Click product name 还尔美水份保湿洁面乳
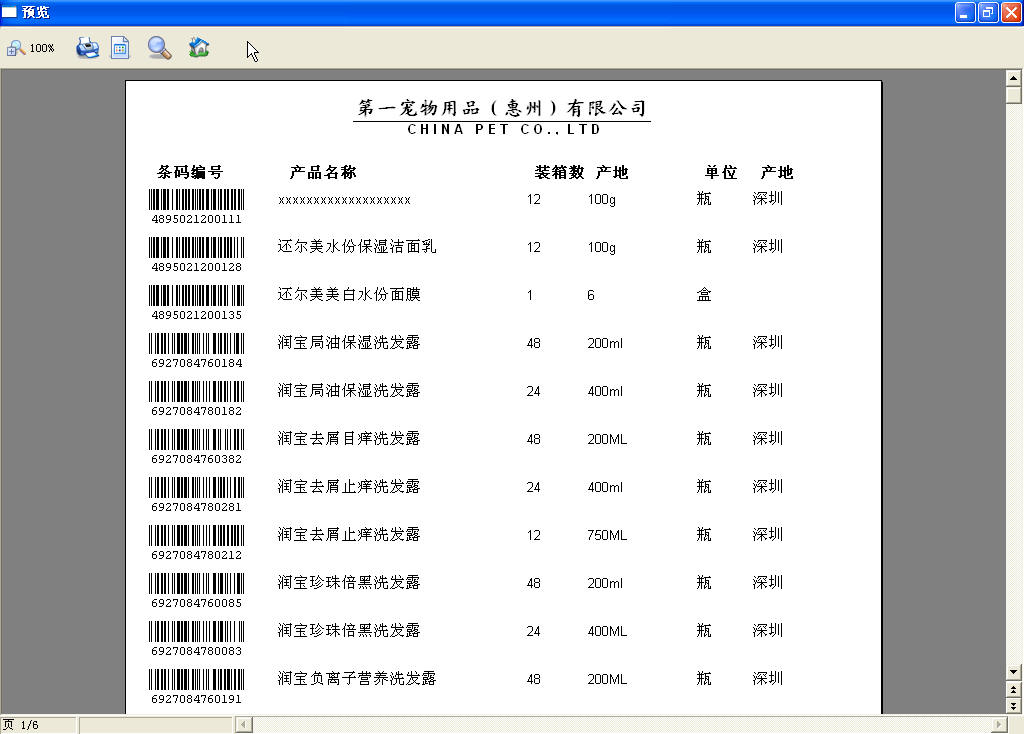The image size is (1024, 734). click(x=357, y=246)
